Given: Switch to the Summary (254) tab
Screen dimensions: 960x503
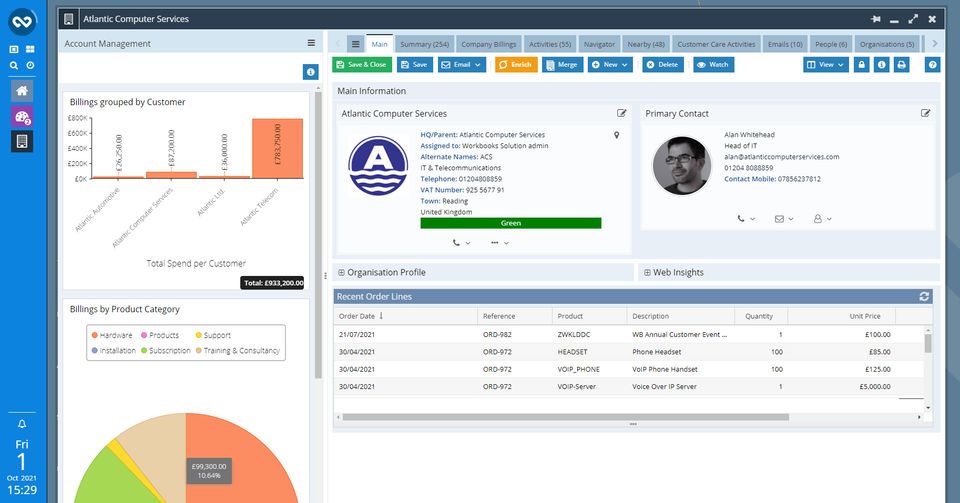Looking at the screenshot, I should 424,44.
